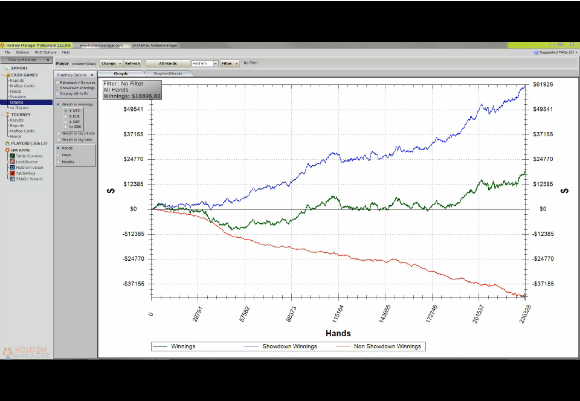Image resolution: width=580 pixels, height=401 pixels.
Task: Select the EUR currency radio button
Action: pos(66,116)
